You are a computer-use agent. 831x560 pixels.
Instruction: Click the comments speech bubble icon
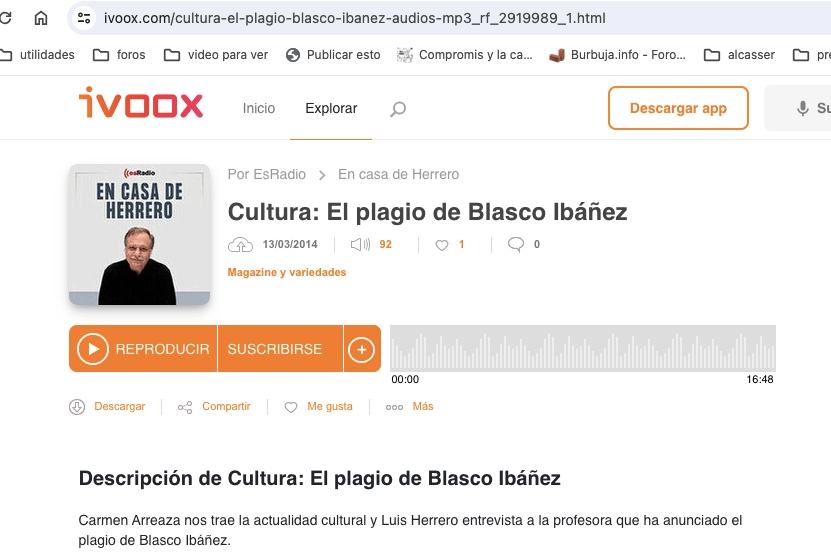(x=516, y=244)
